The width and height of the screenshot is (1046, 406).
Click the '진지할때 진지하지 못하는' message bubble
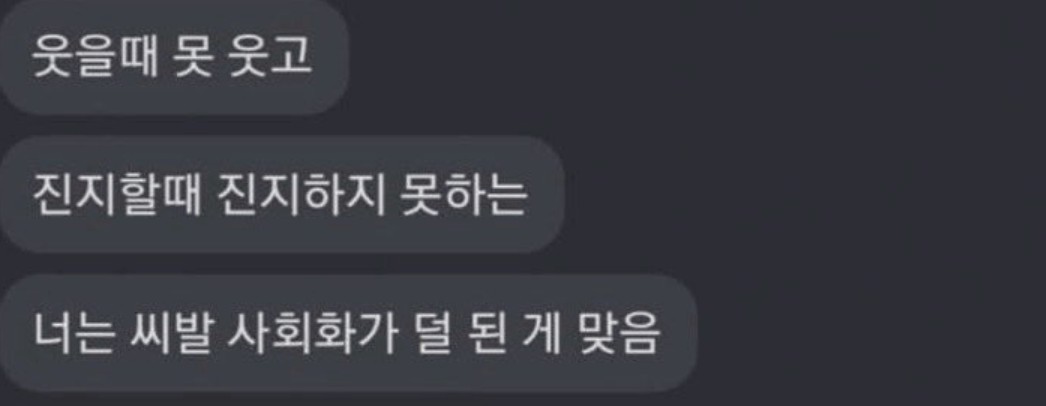coord(282,195)
